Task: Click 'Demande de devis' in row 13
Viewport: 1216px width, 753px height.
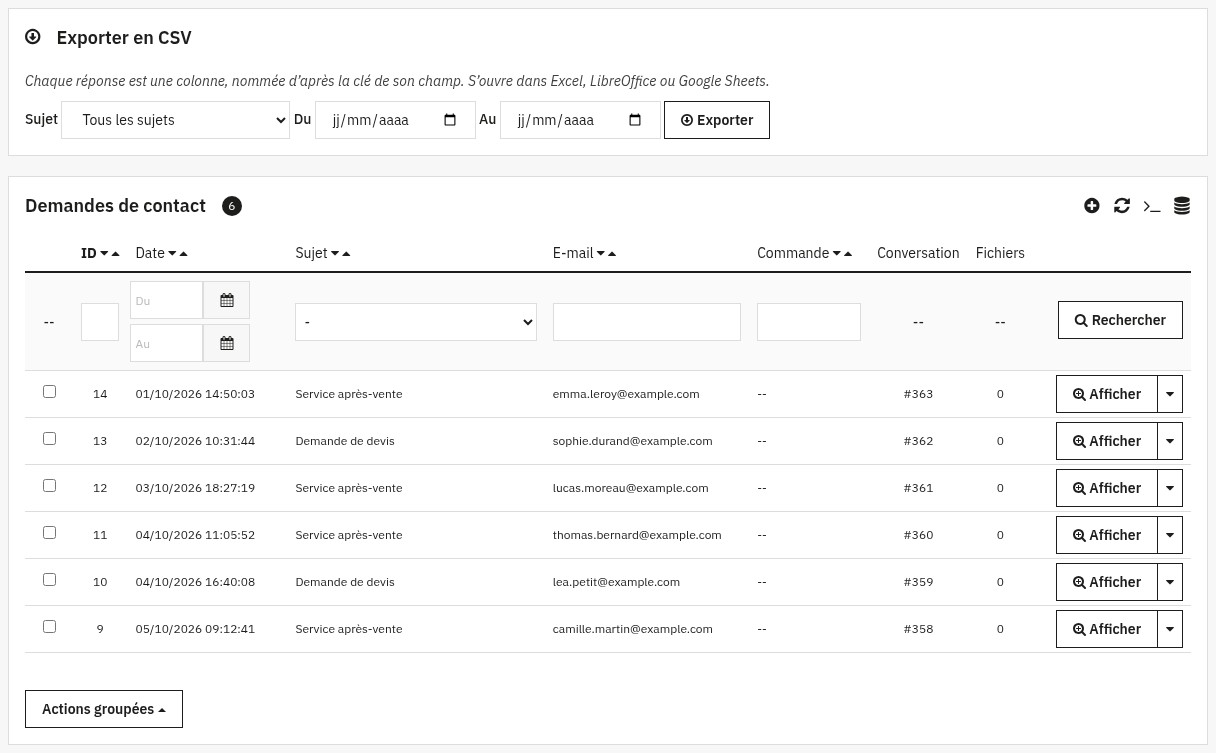Action: click(345, 441)
